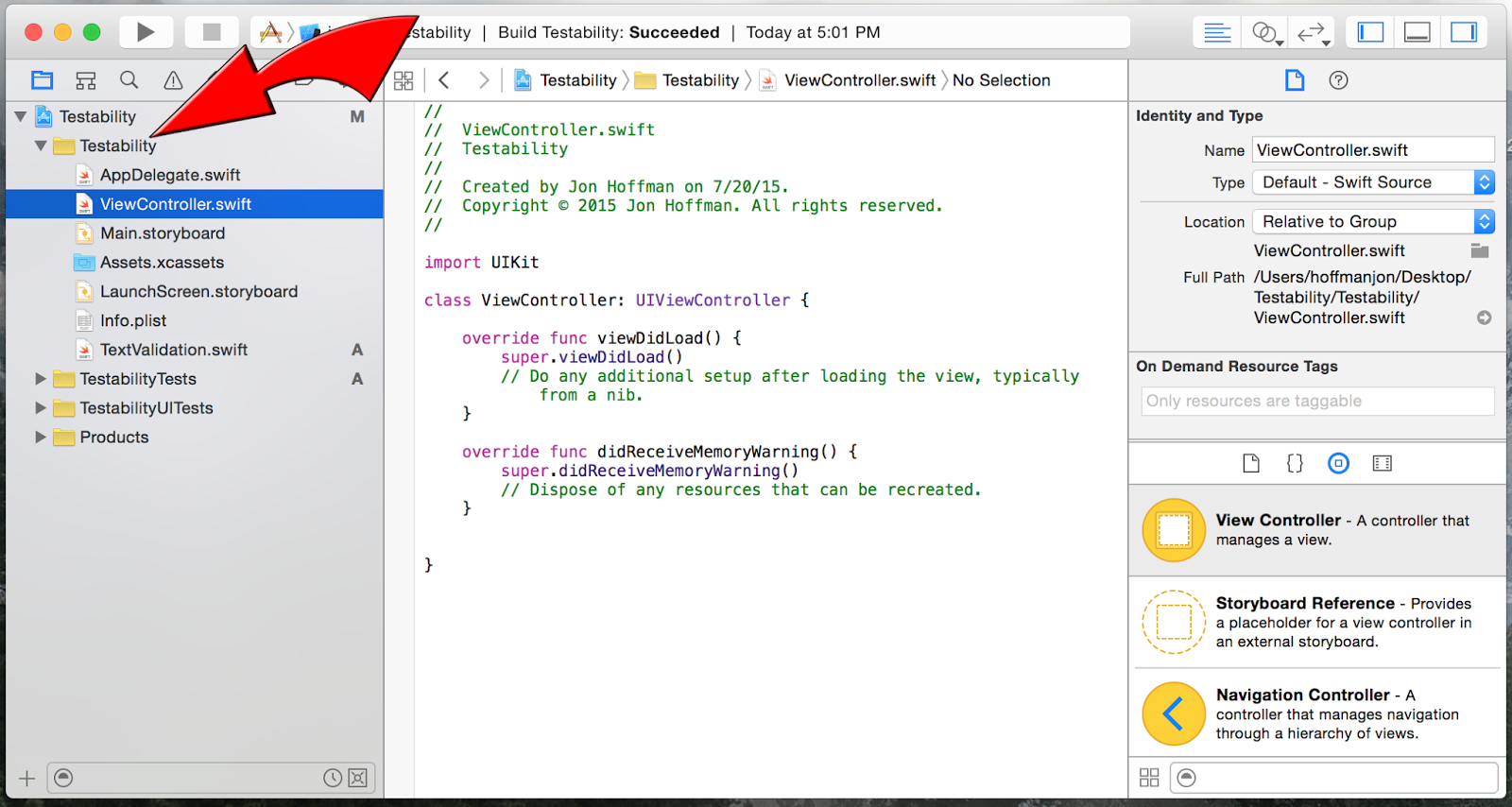Run the project with the Play button
The image size is (1512, 807).
click(x=145, y=32)
